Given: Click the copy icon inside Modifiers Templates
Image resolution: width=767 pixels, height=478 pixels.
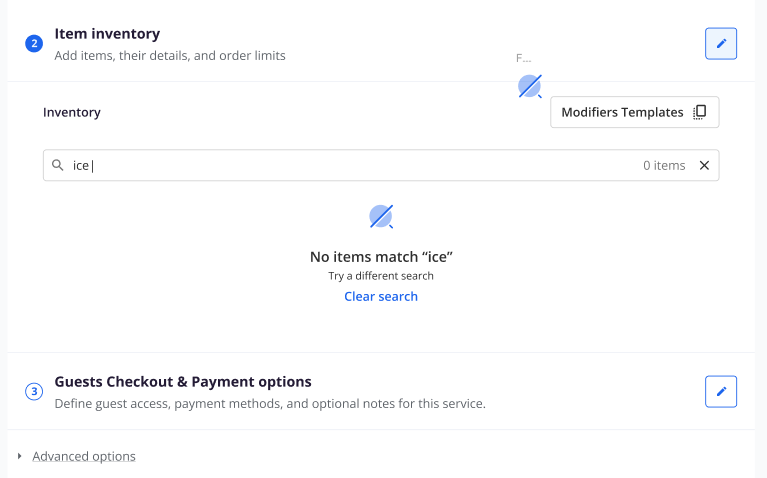Looking at the screenshot, I should tap(699, 112).
